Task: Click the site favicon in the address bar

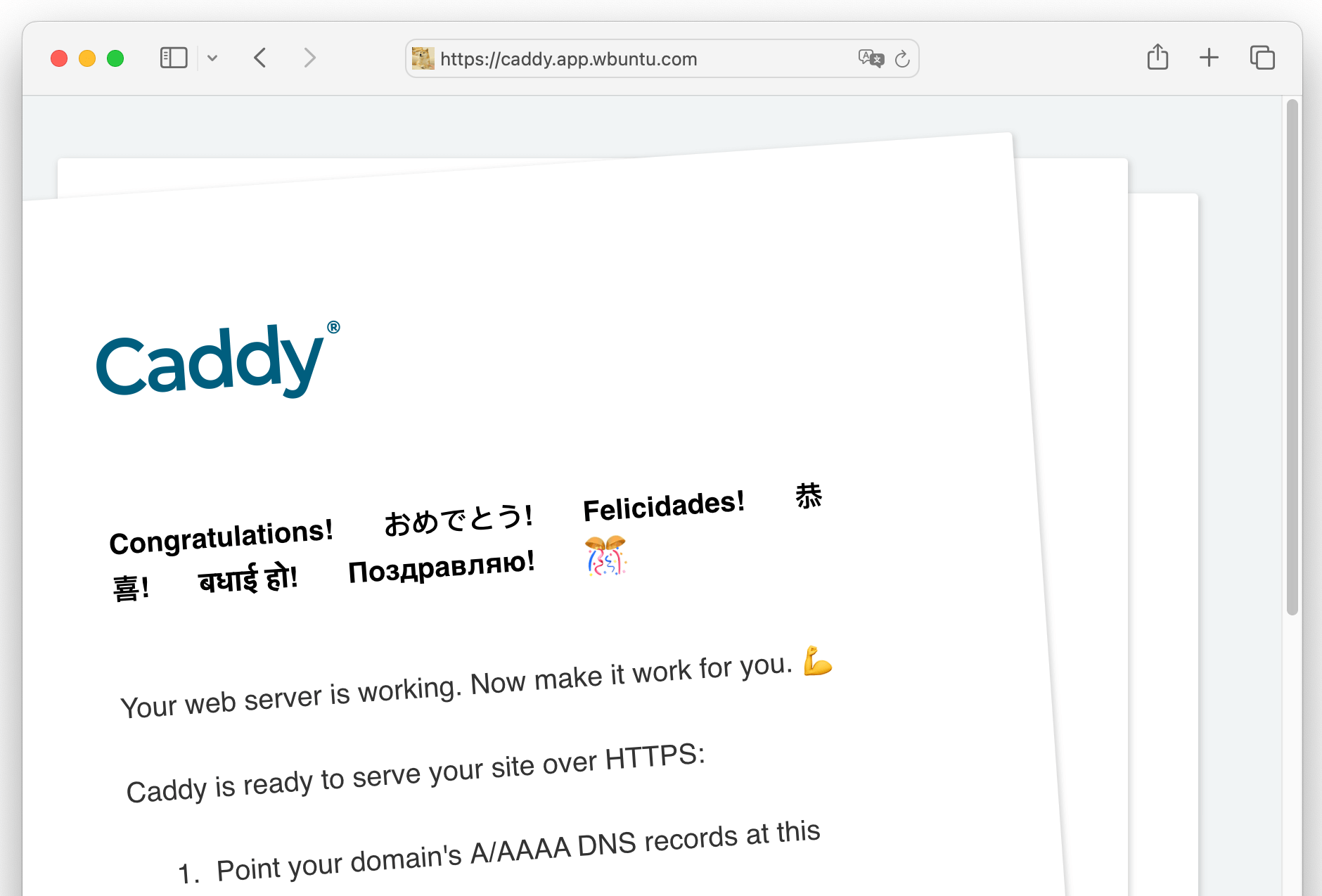Action: point(423,58)
